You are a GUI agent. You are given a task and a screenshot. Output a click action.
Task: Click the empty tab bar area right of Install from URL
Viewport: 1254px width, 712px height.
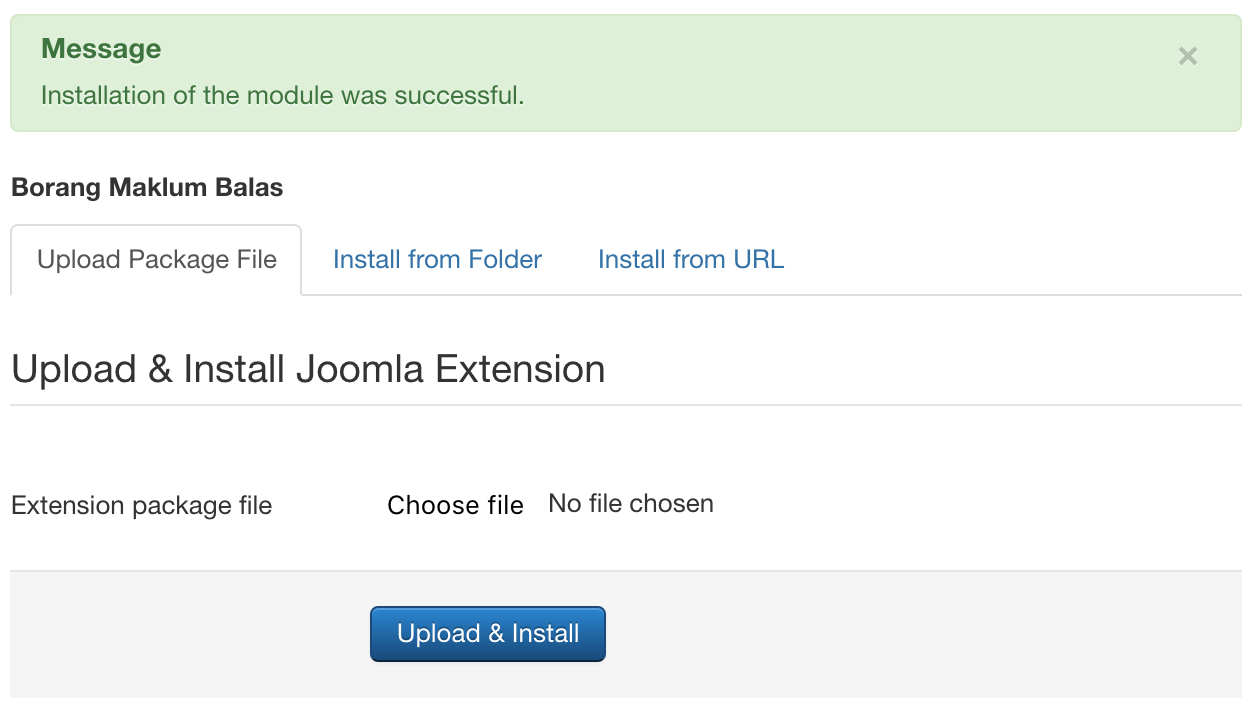tap(1000, 260)
